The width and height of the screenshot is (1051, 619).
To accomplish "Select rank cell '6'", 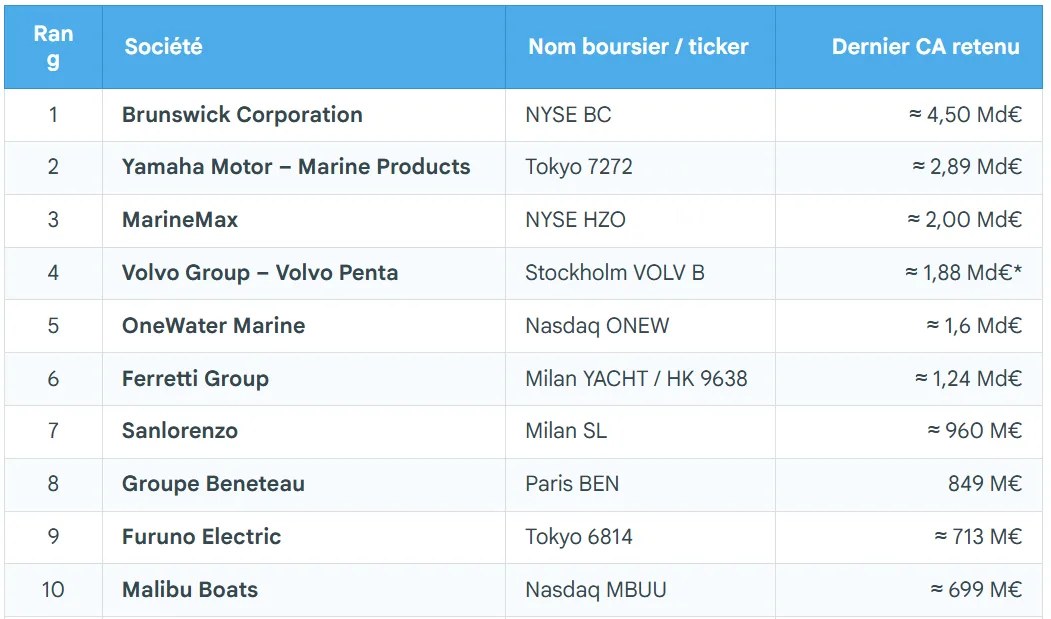I will (x=54, y=379).
